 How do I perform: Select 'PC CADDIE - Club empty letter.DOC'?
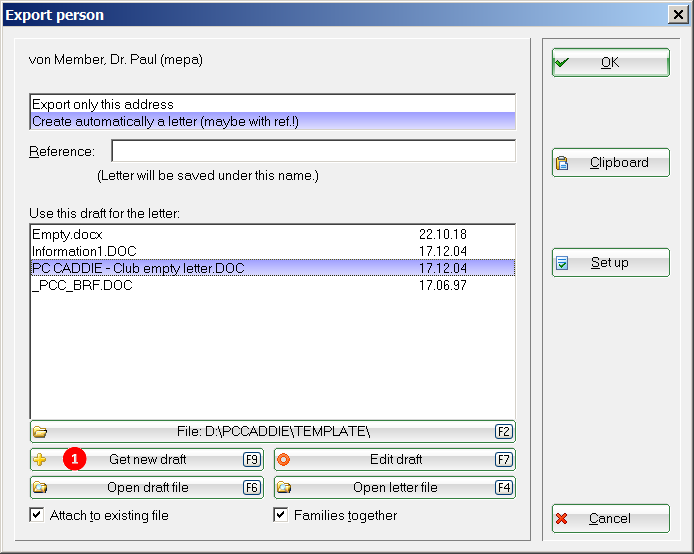[x=273, y=268]
